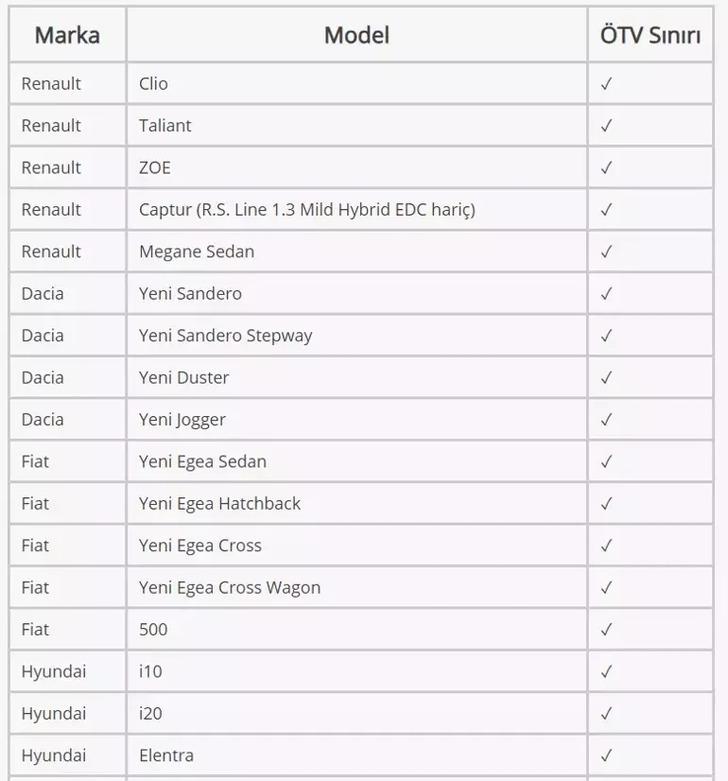Select the Yeni Egea Cross Wagon checkmark
The height and width of the screenshot is (781, 728).
click(x=606, y=588)
